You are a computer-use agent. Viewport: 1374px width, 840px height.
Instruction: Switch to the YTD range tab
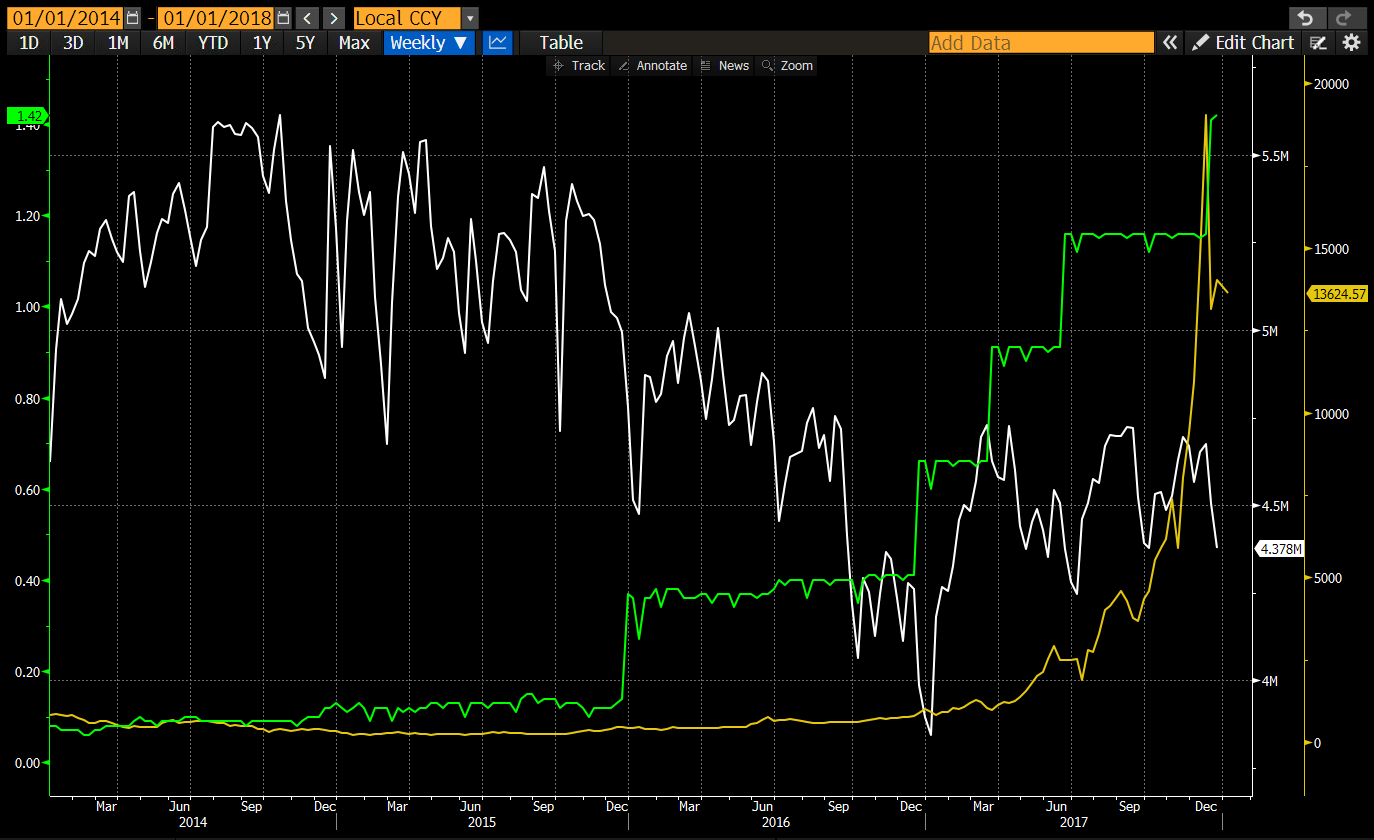click(213, 42)
